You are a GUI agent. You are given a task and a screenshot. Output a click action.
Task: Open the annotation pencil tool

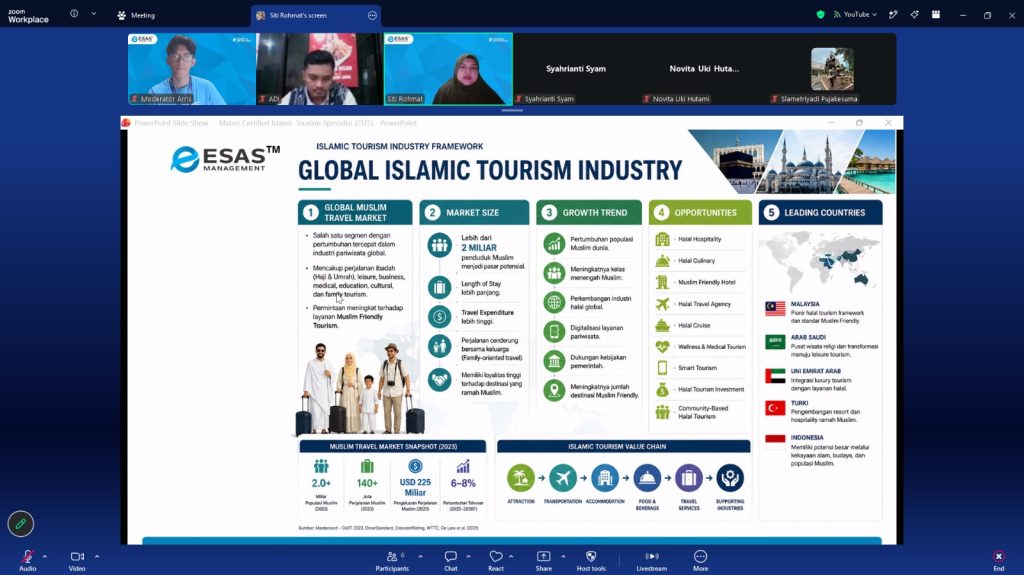pyautogui.click(x=21, y=523)
